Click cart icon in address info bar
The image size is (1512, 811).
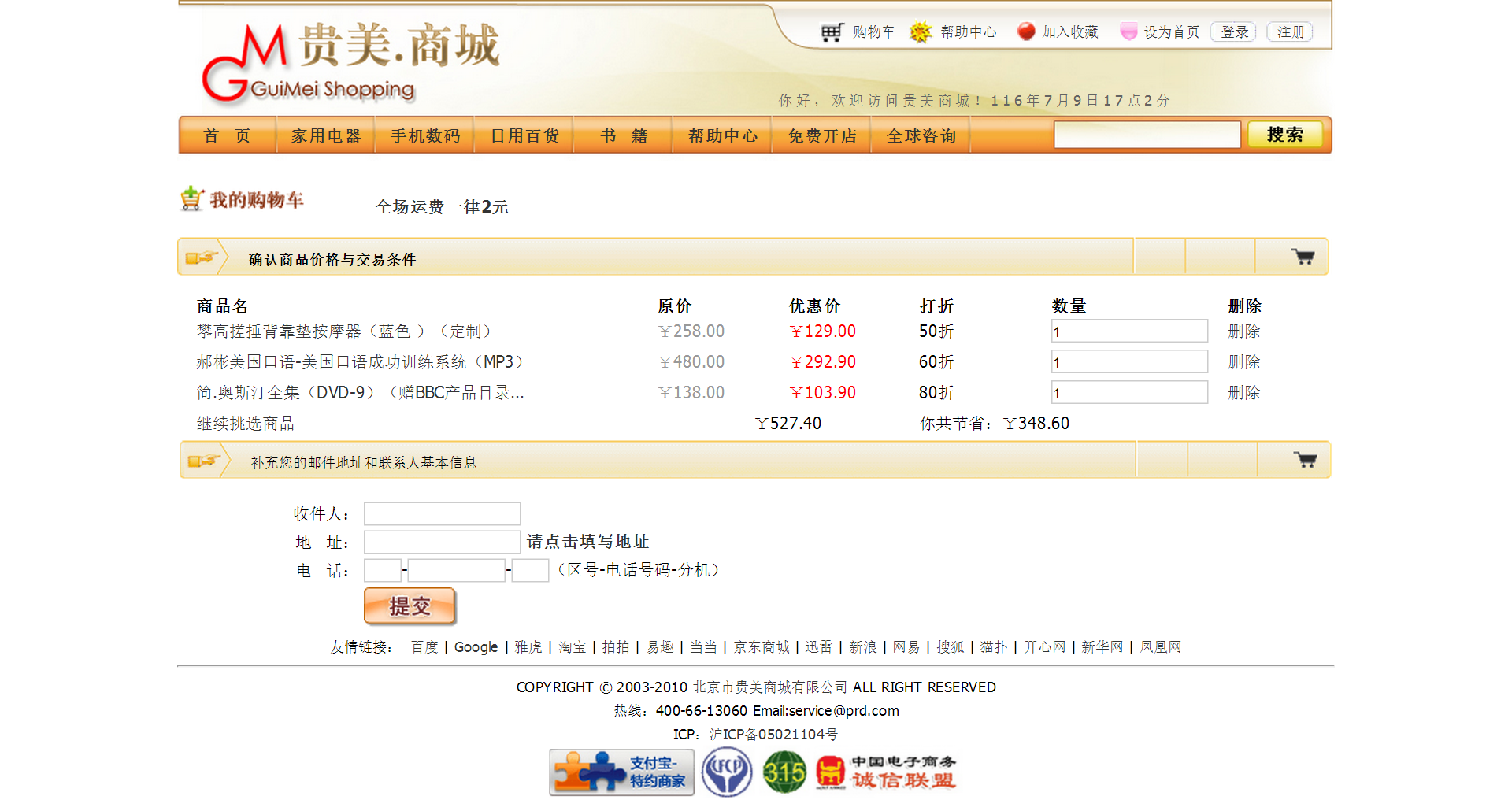[1305, 460]
